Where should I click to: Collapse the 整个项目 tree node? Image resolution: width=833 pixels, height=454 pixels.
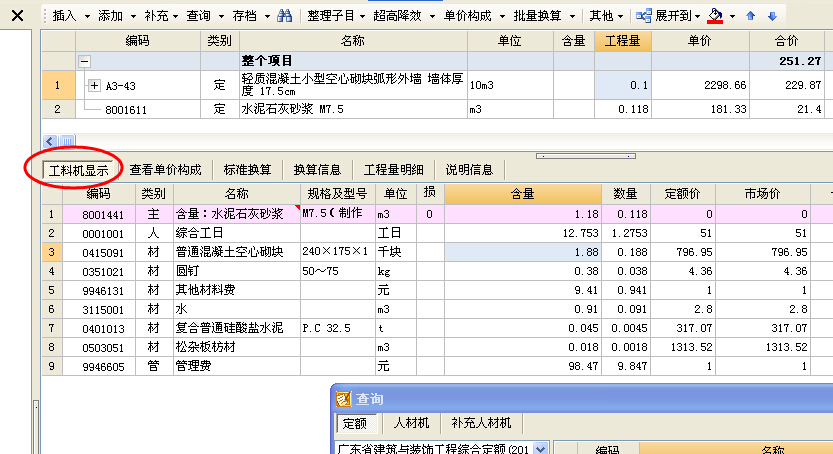84,61
